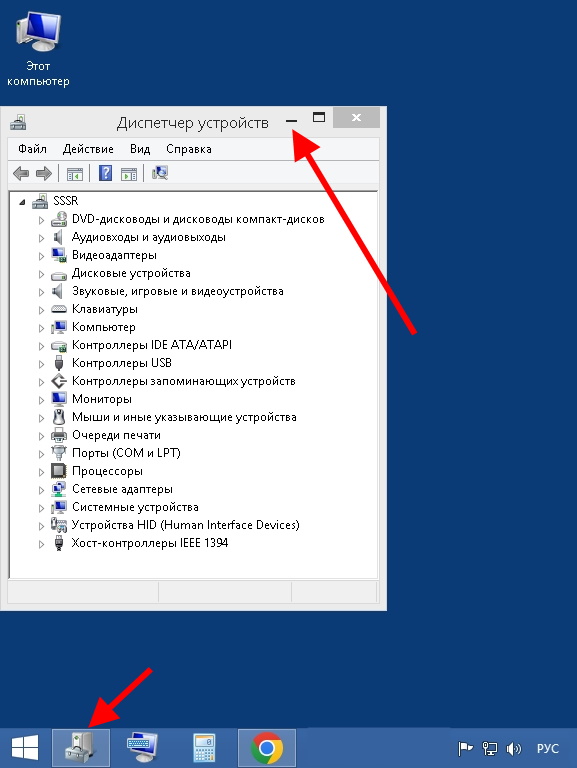Open the Справка menu
Screen dimensions: 577x768
189,149
